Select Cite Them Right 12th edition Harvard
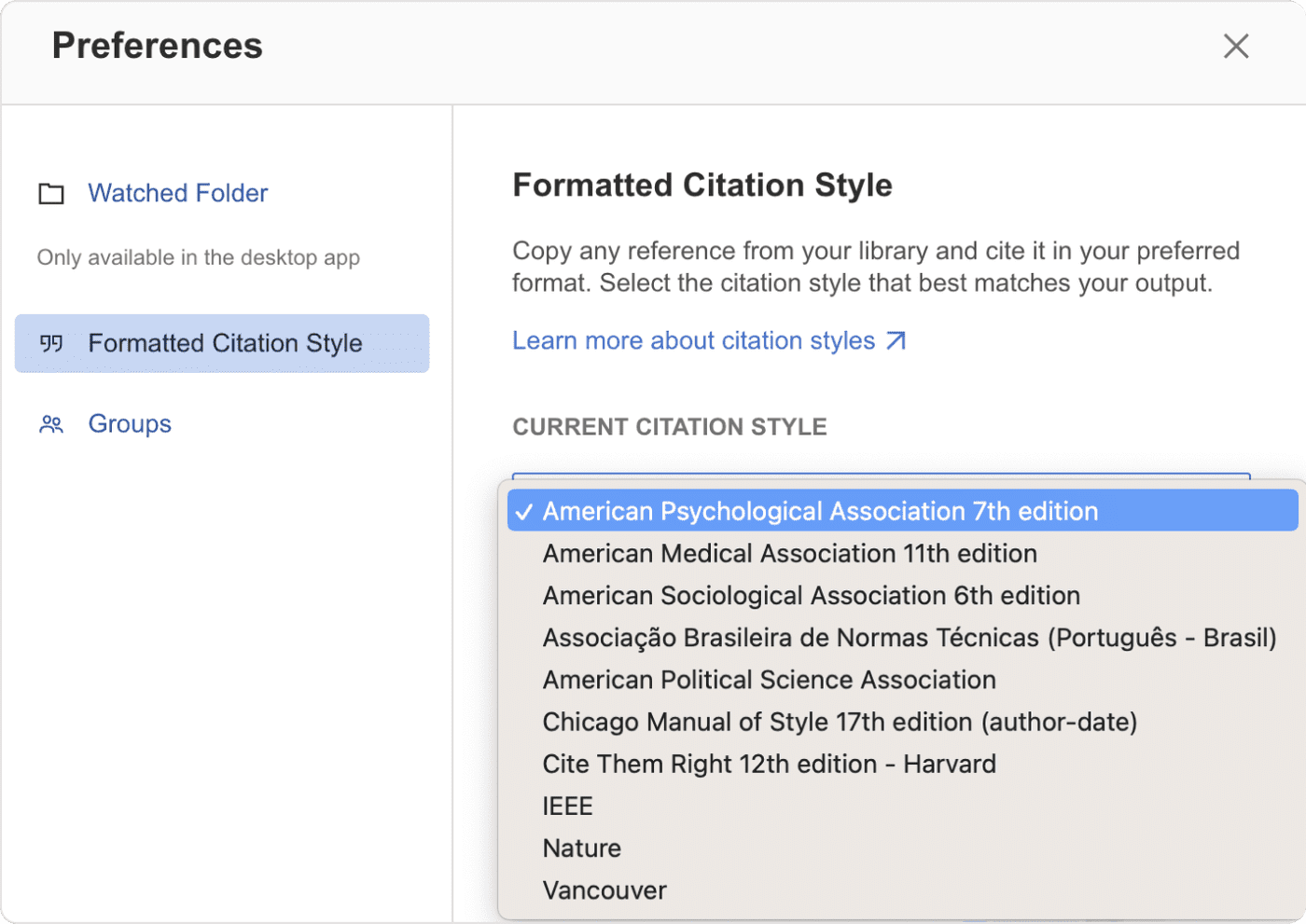 click(769, 763)
